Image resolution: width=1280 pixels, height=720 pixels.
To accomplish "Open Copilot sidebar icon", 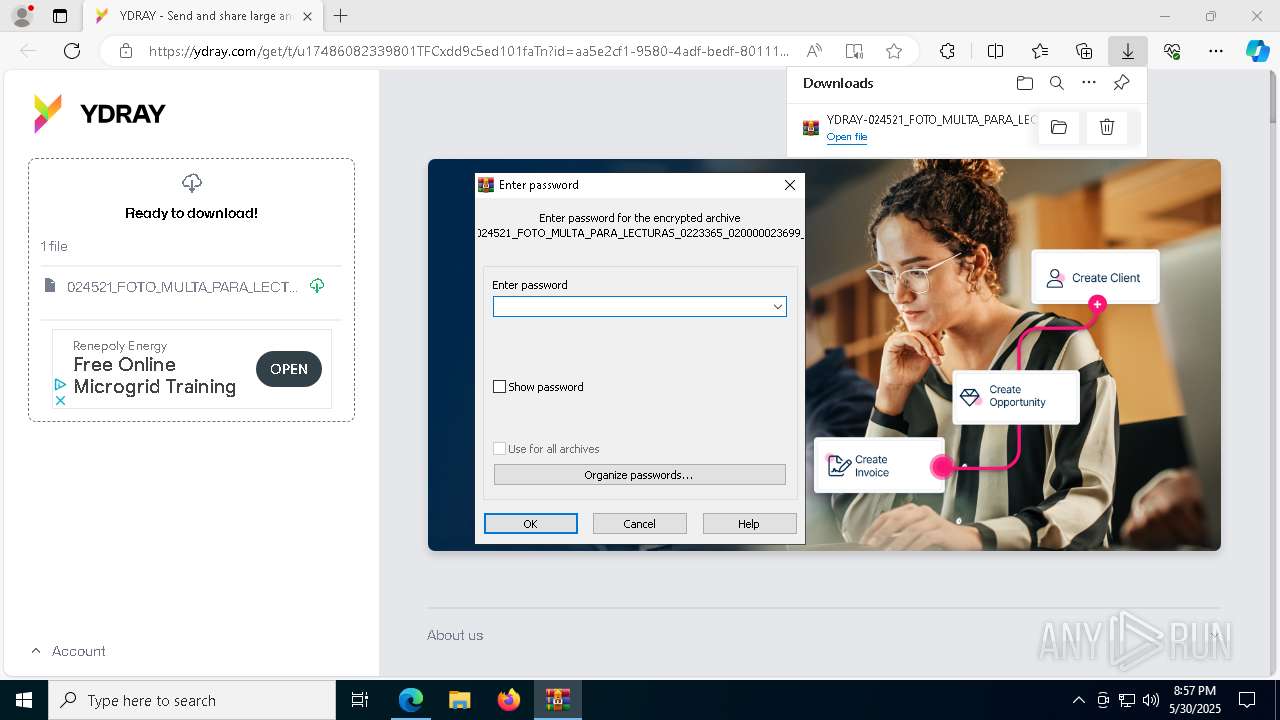I will point(1258,51).
